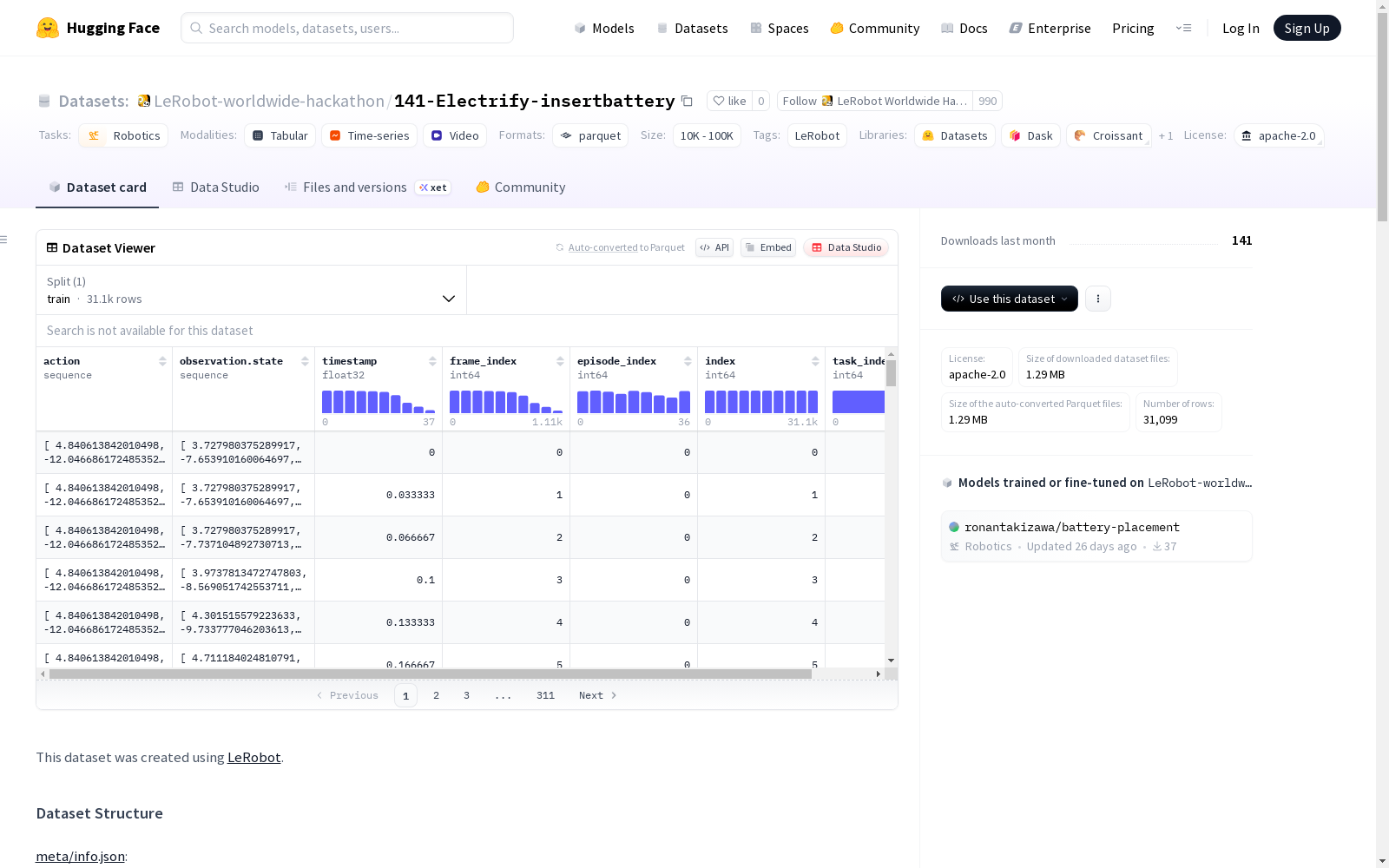The width and height of the screenshot is (1389, 868).
Task: Open the LeRobot-worldwide-hackathon organization link
Action: (x=269, y=101)
